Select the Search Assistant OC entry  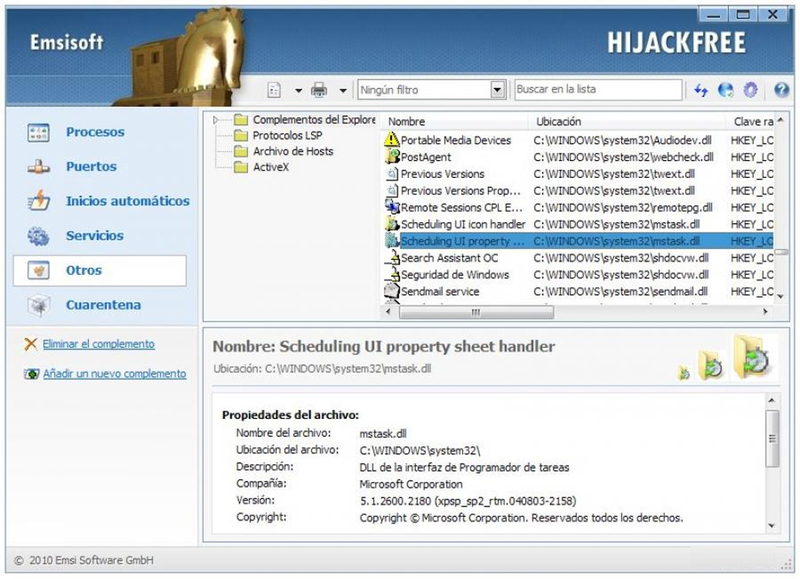point(578,258)
